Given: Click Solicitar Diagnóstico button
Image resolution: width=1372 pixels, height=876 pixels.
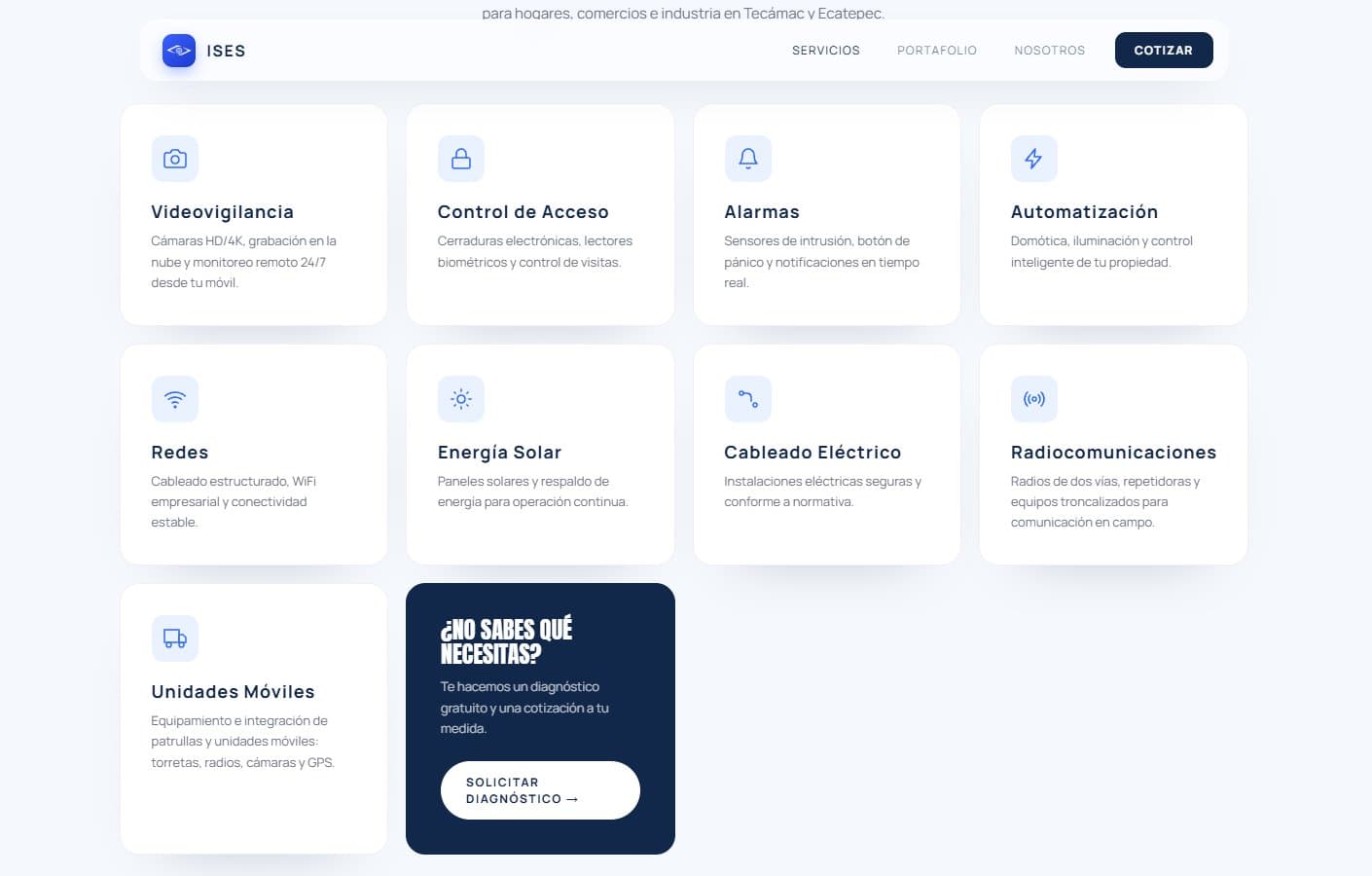Looking at the screenshot, I should (540, 790).
